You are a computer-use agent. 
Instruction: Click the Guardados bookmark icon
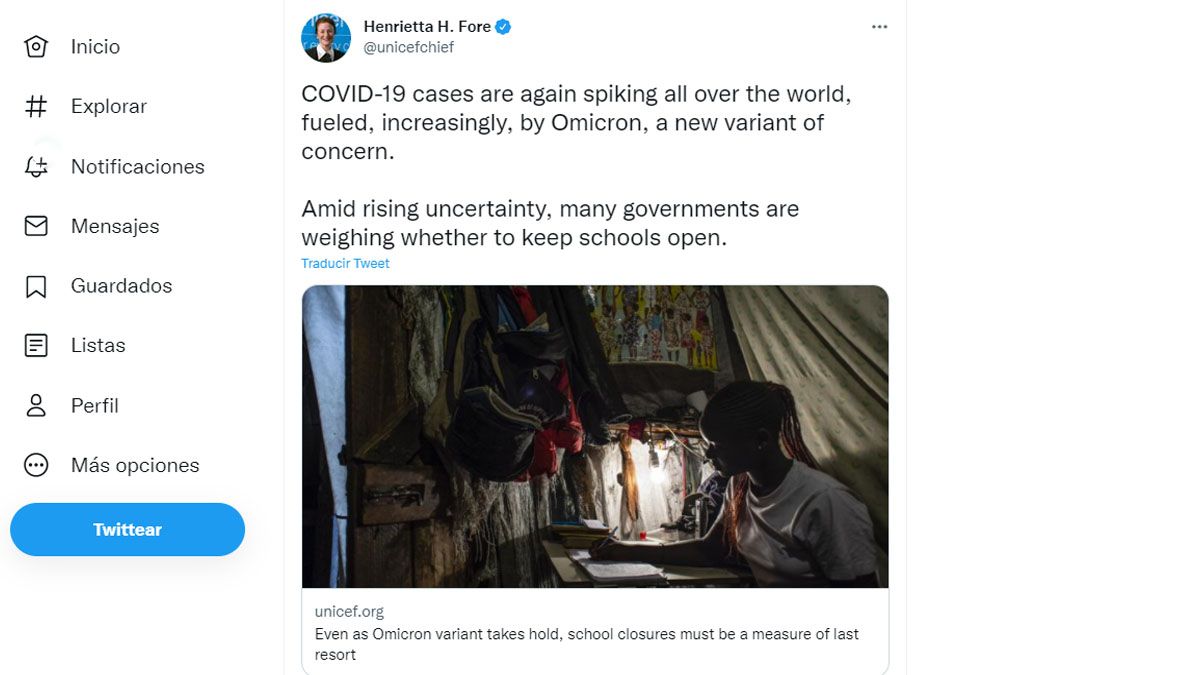pyautogui.click(x=36, y=286)
